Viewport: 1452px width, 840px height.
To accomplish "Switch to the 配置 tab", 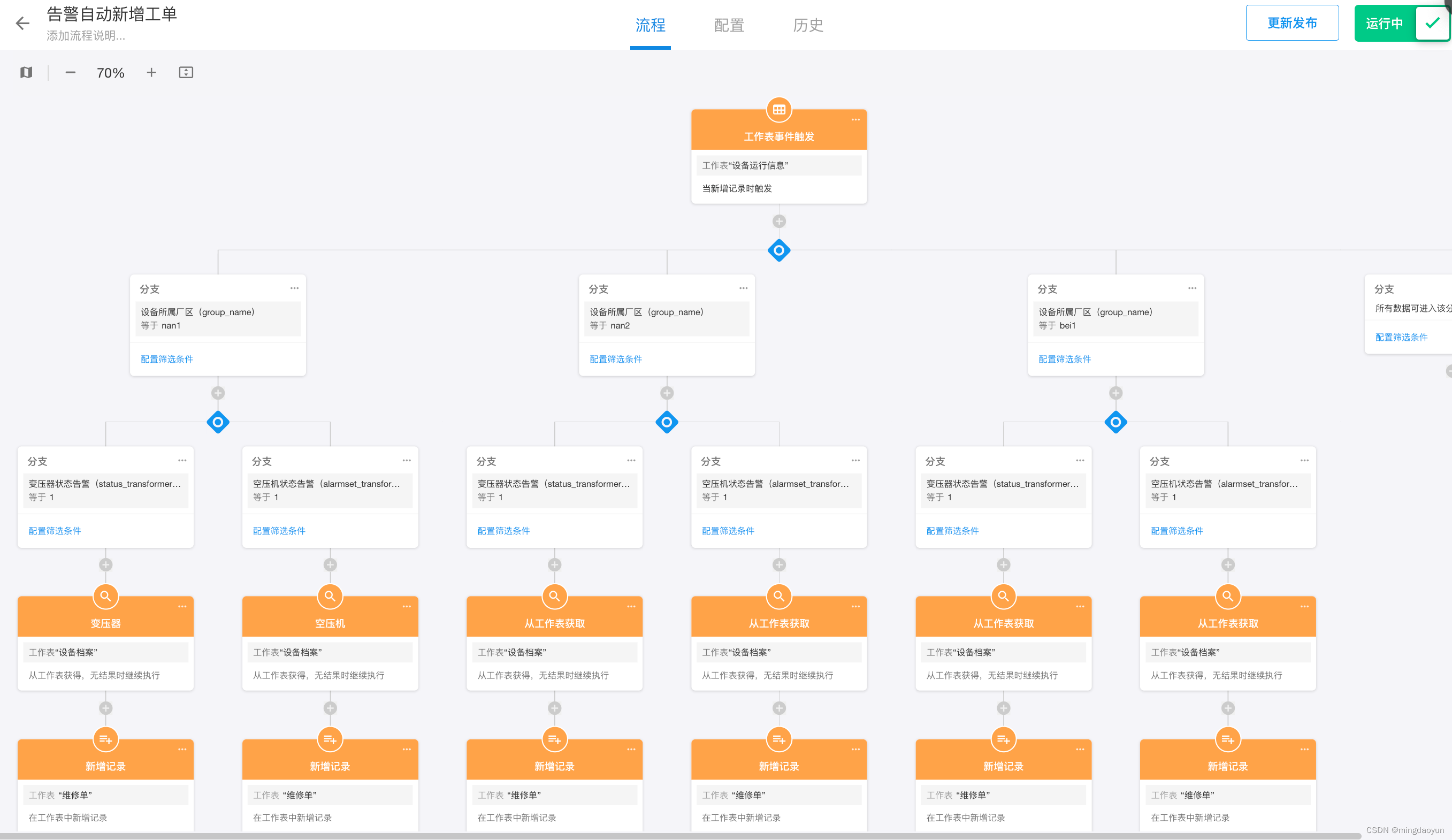I will (x=729, y=25).
